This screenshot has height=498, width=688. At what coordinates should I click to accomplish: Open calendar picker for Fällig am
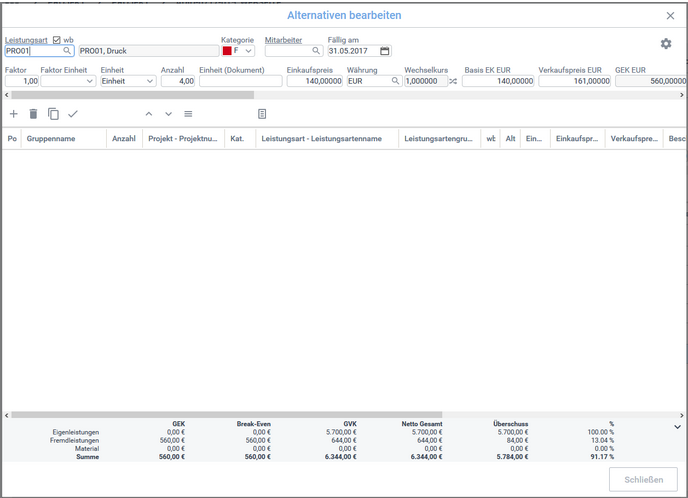point(385,51)
